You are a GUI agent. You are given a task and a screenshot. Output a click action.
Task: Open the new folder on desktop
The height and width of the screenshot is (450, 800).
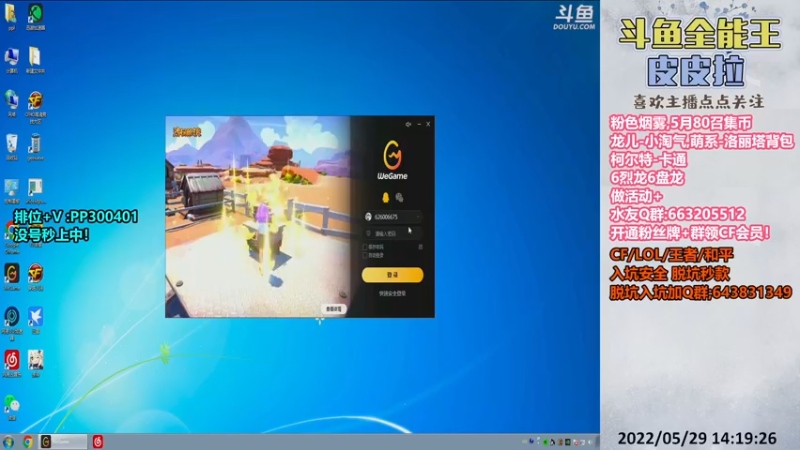pos(35,60)
